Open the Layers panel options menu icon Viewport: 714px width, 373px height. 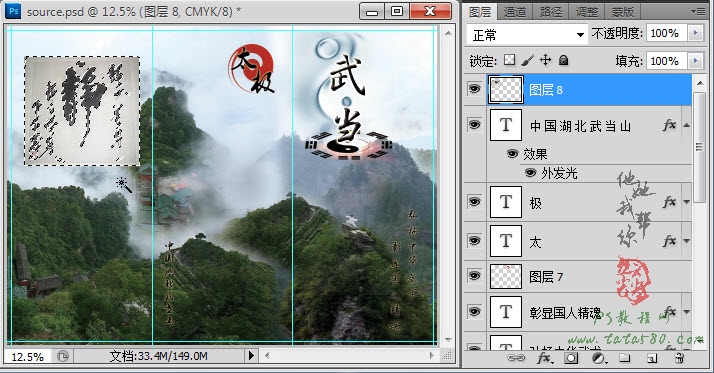click(698, 11)
